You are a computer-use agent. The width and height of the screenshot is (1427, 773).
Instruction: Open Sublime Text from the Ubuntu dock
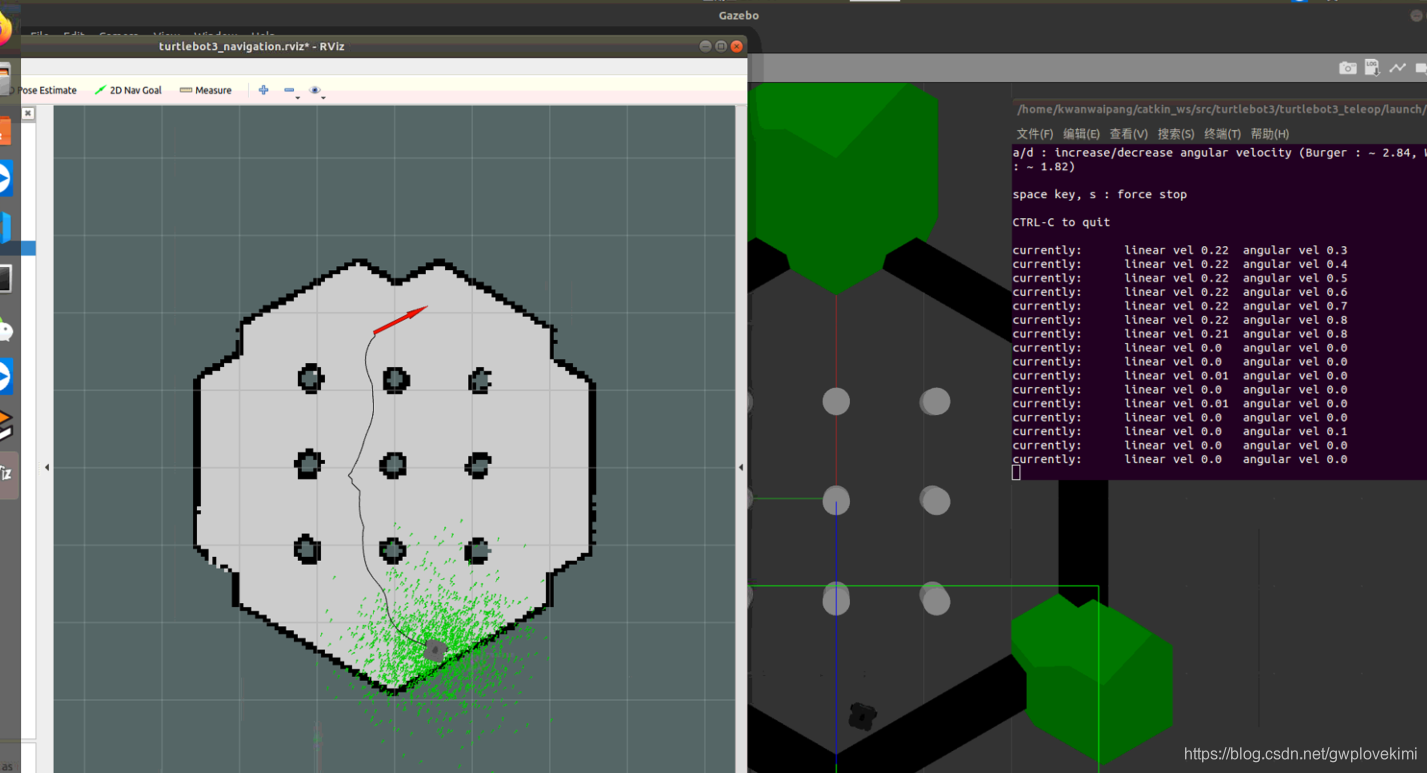[x=4, y=425]
